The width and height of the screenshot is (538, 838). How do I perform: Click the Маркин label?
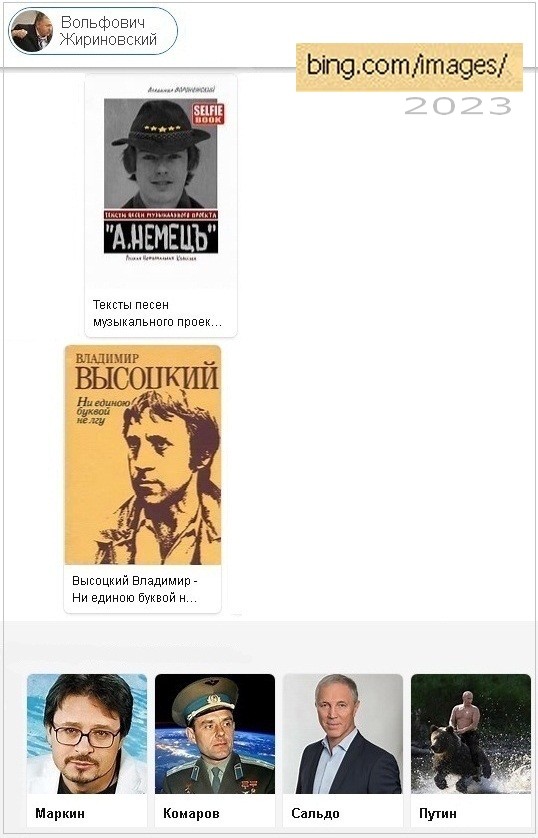[x=60, y=813]
